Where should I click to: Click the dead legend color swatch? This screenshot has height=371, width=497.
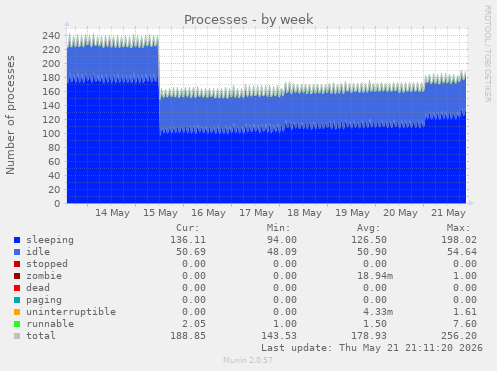click(17, 288)
